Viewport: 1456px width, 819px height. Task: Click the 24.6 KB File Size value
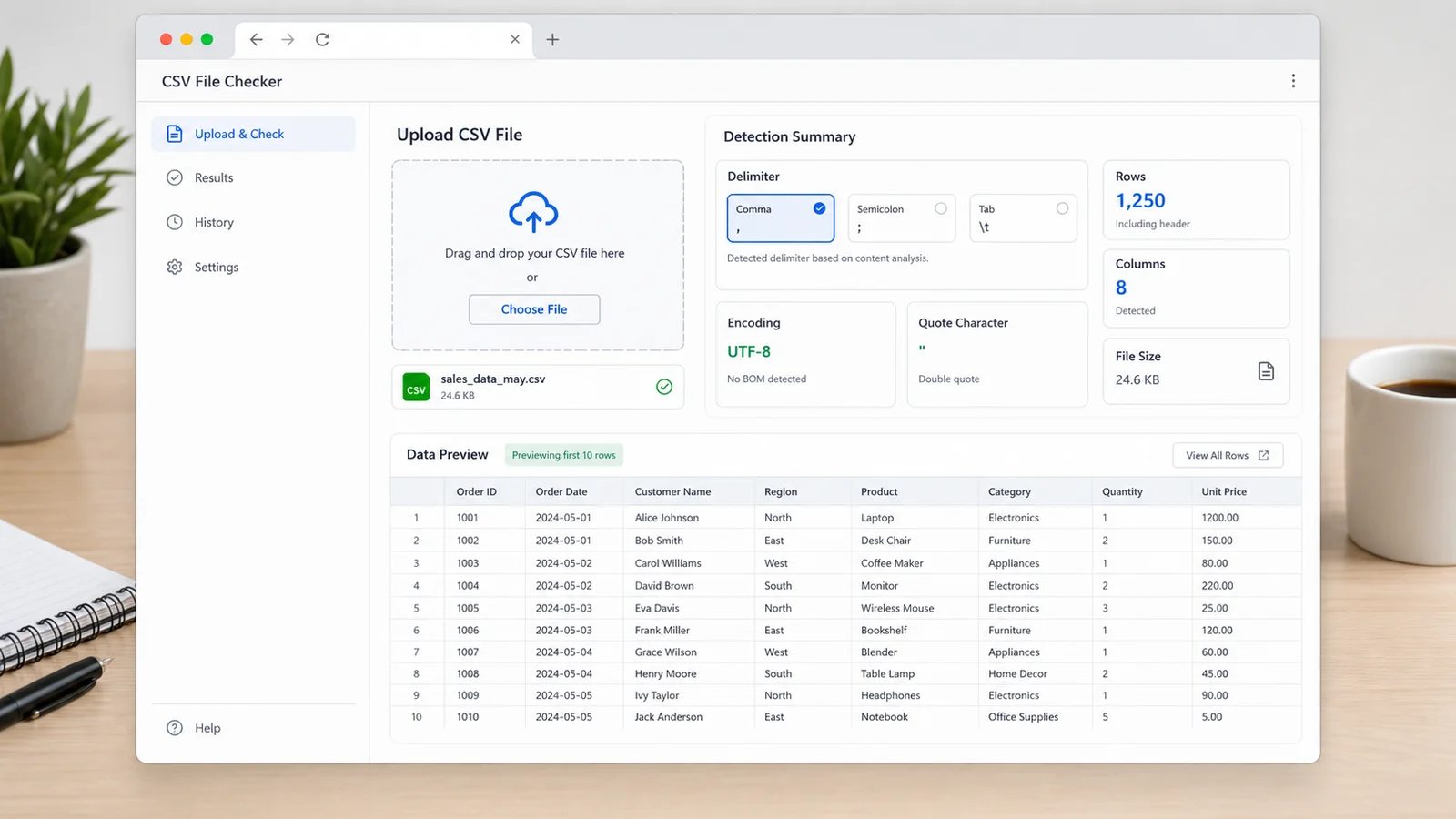1137,380
